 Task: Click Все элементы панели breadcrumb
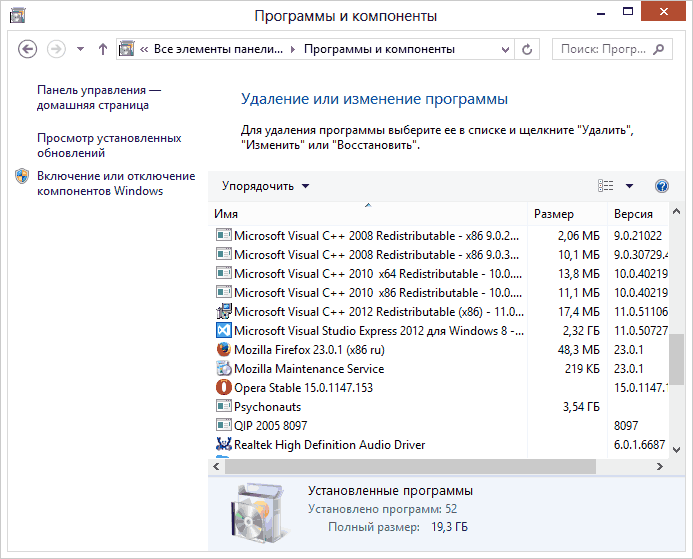coord(218,49)
